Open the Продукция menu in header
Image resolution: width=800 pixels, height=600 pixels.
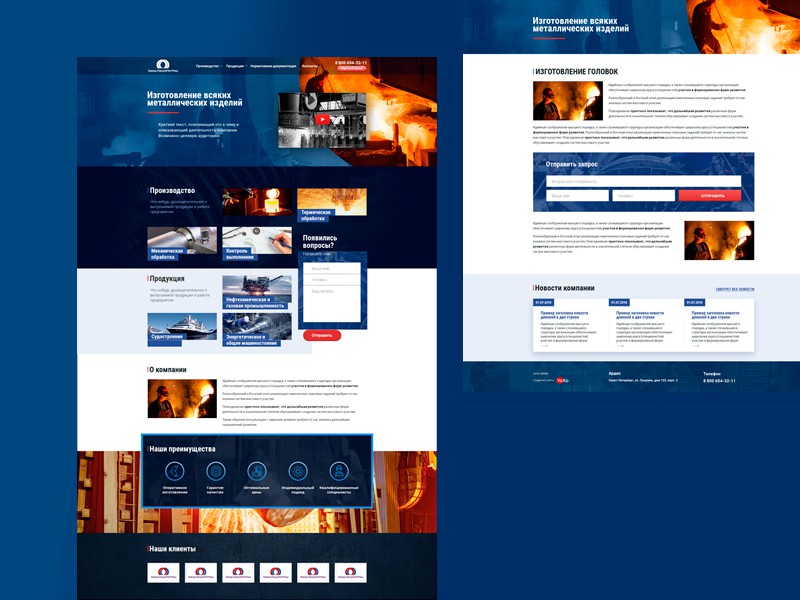pyautogui.click(x=235, y=66)
